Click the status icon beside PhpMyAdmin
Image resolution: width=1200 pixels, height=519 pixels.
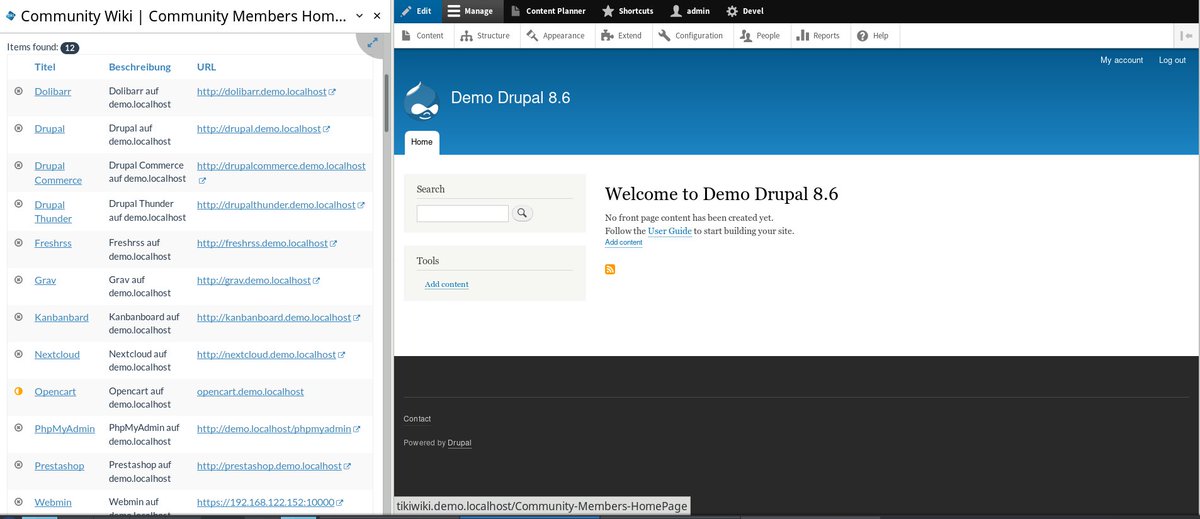click(18, 428)
